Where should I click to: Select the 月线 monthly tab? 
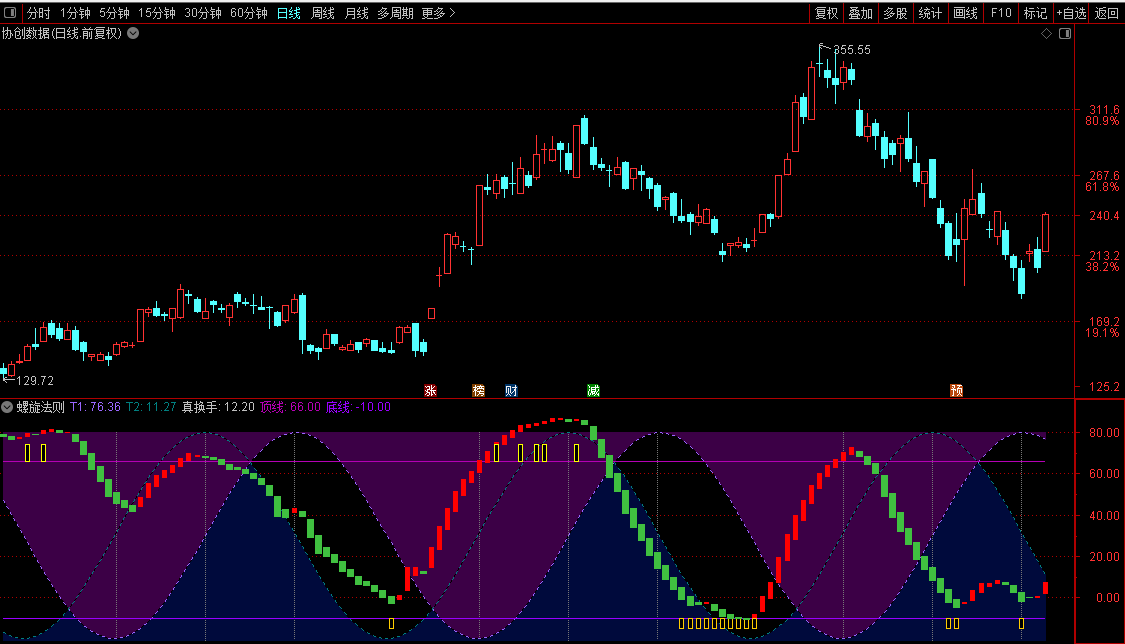[356, 13]
